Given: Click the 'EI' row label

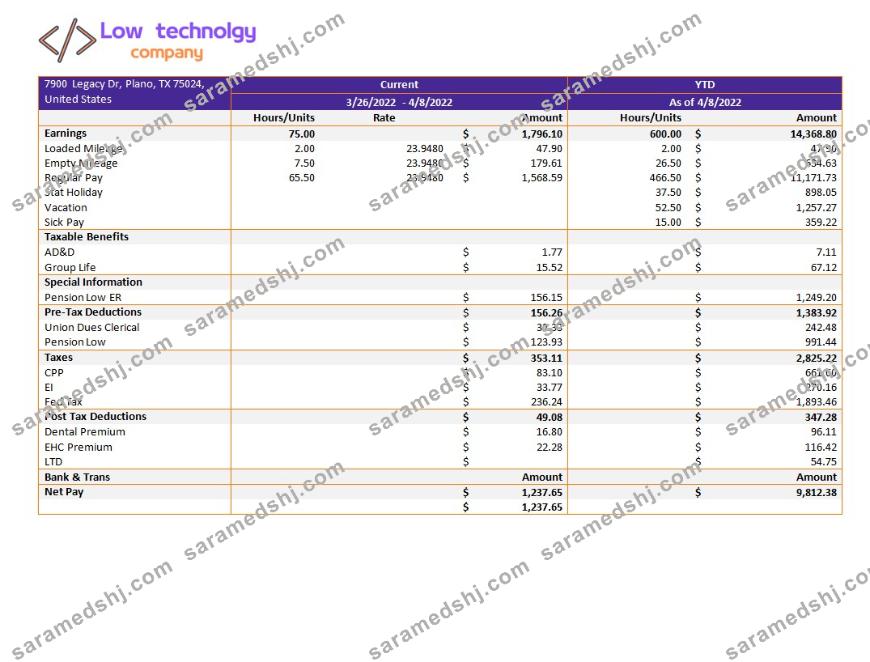Looking at the screenshot, I should tap(49, 387).
